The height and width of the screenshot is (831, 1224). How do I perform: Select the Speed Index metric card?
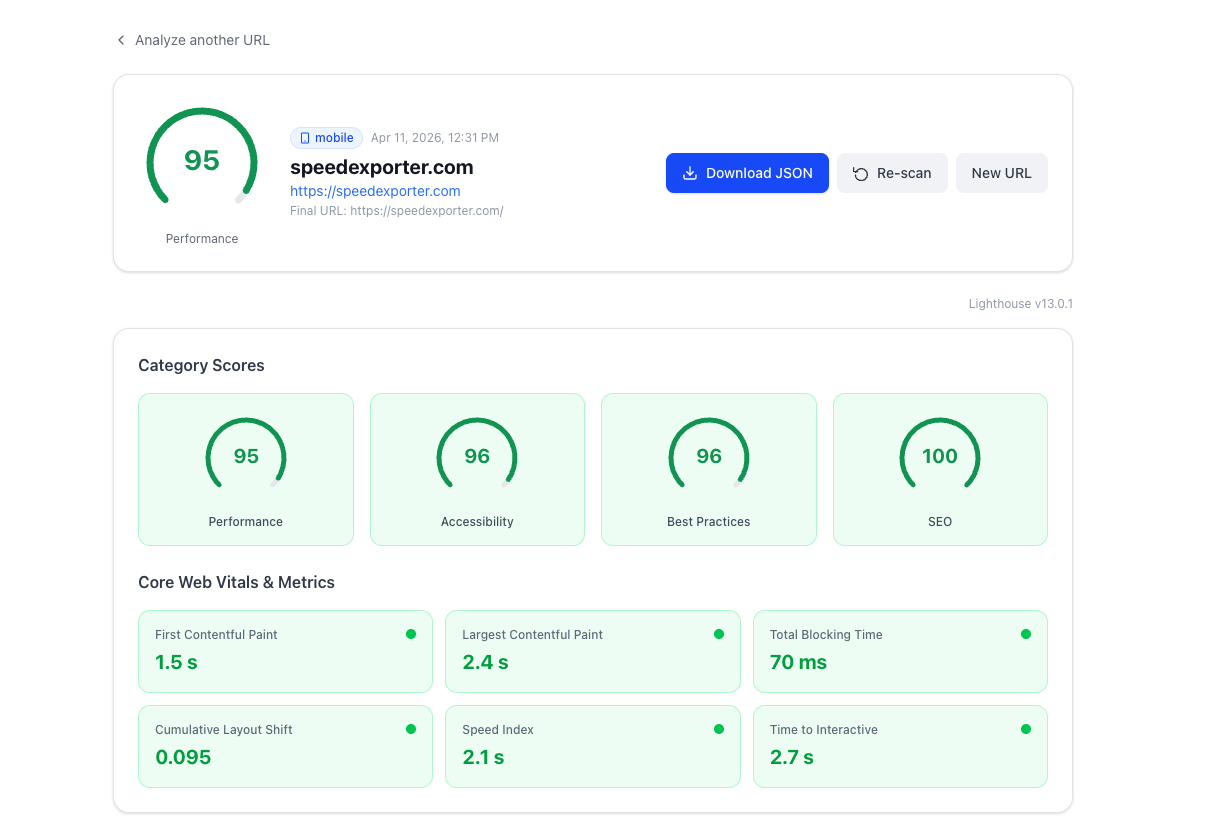pos(592,746)
